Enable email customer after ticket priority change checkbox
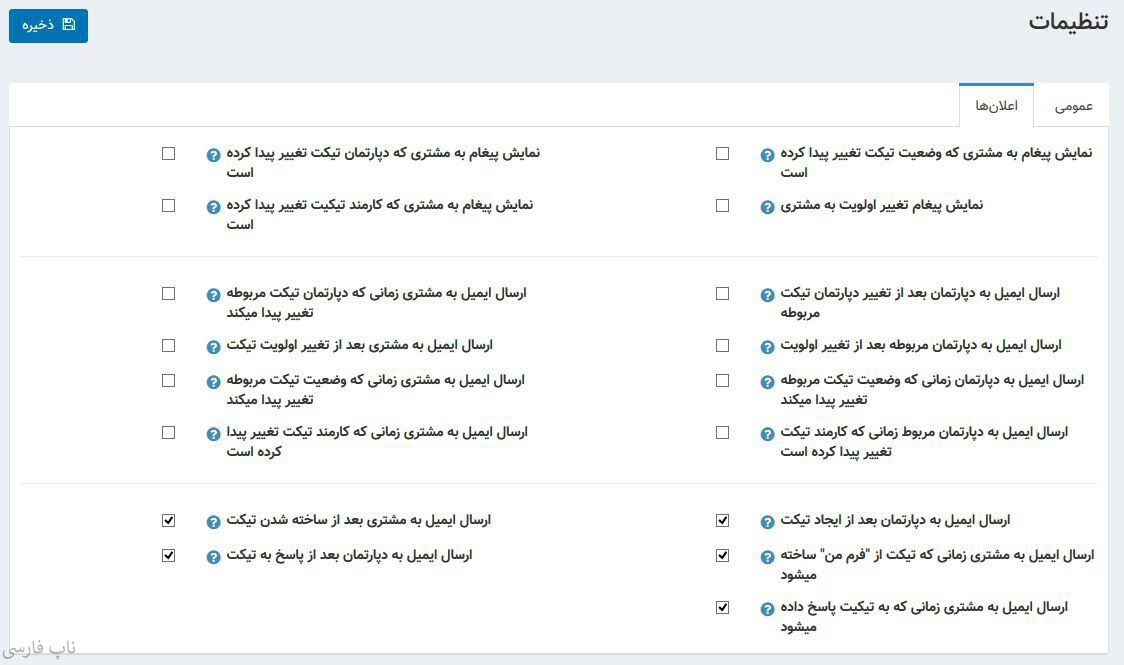Screen dimensions: 1124x665 (x=168, y=345)
